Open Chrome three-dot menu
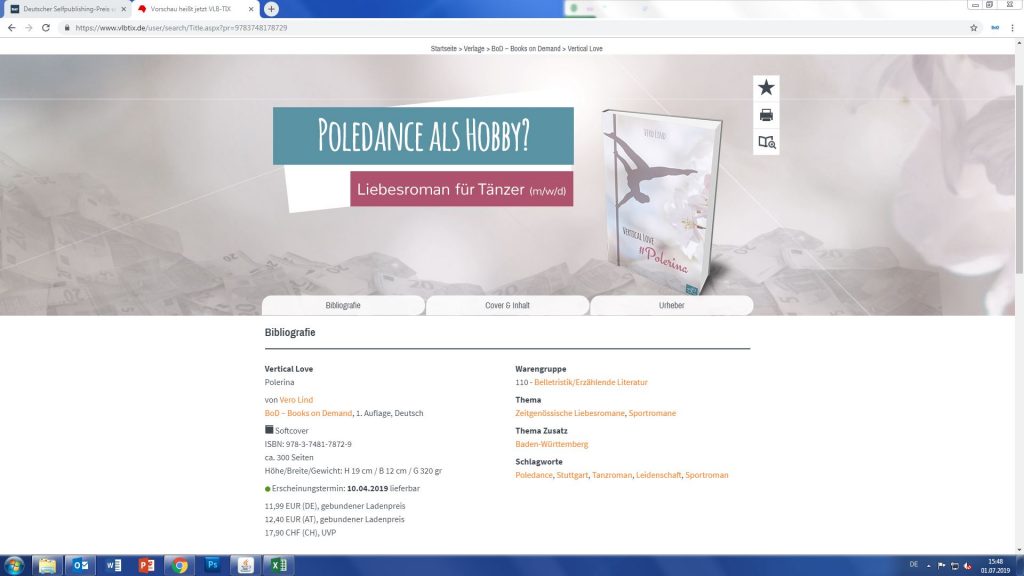The image size is (1024, 576). (1012, 27)
